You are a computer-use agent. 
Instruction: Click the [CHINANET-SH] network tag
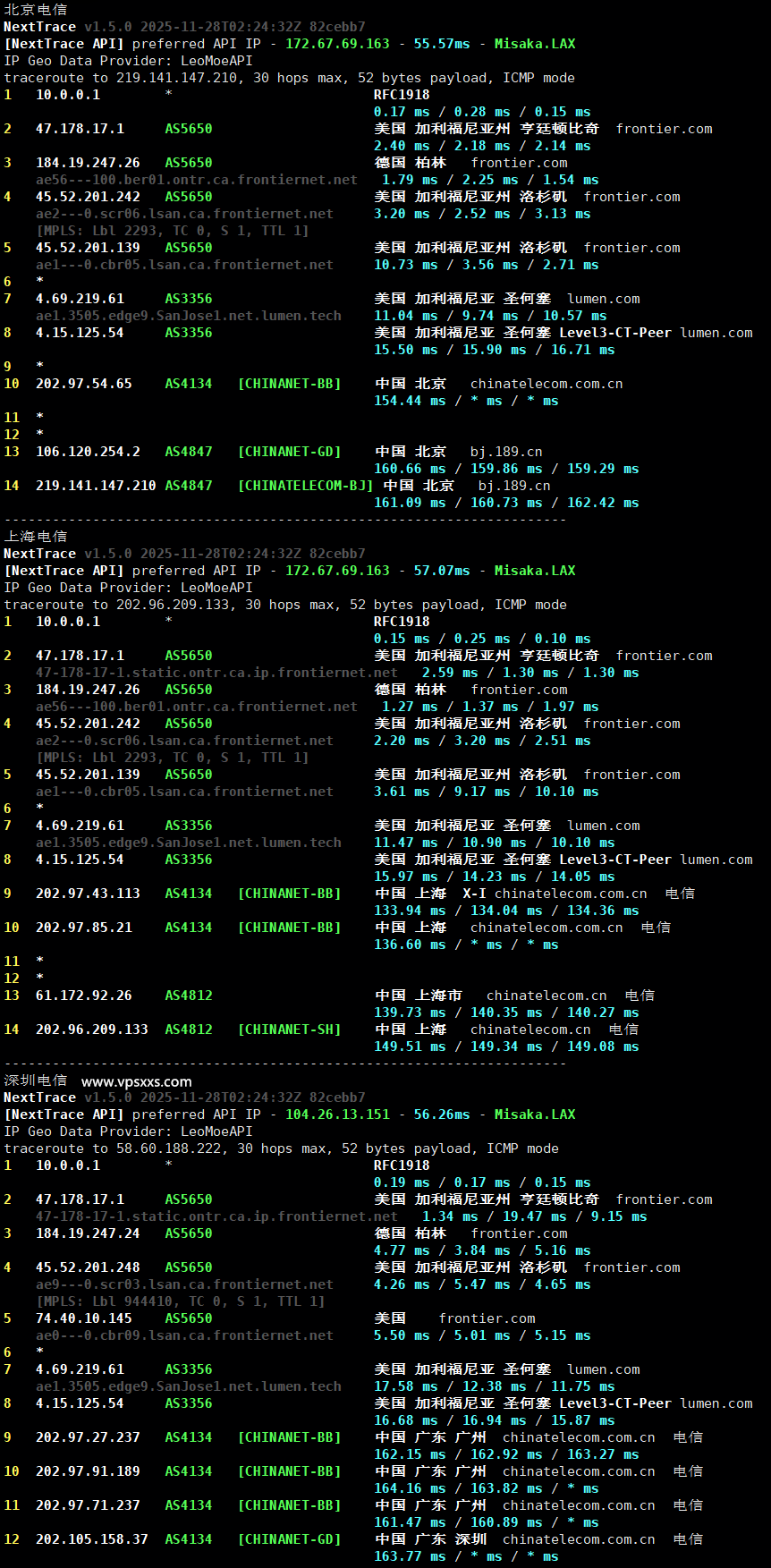tap(289, 1030)
